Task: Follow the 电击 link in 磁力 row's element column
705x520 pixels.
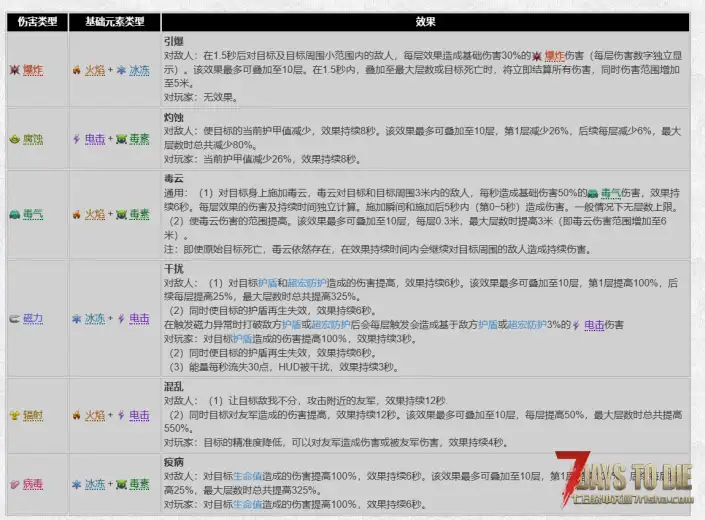Action: [139, 319]
